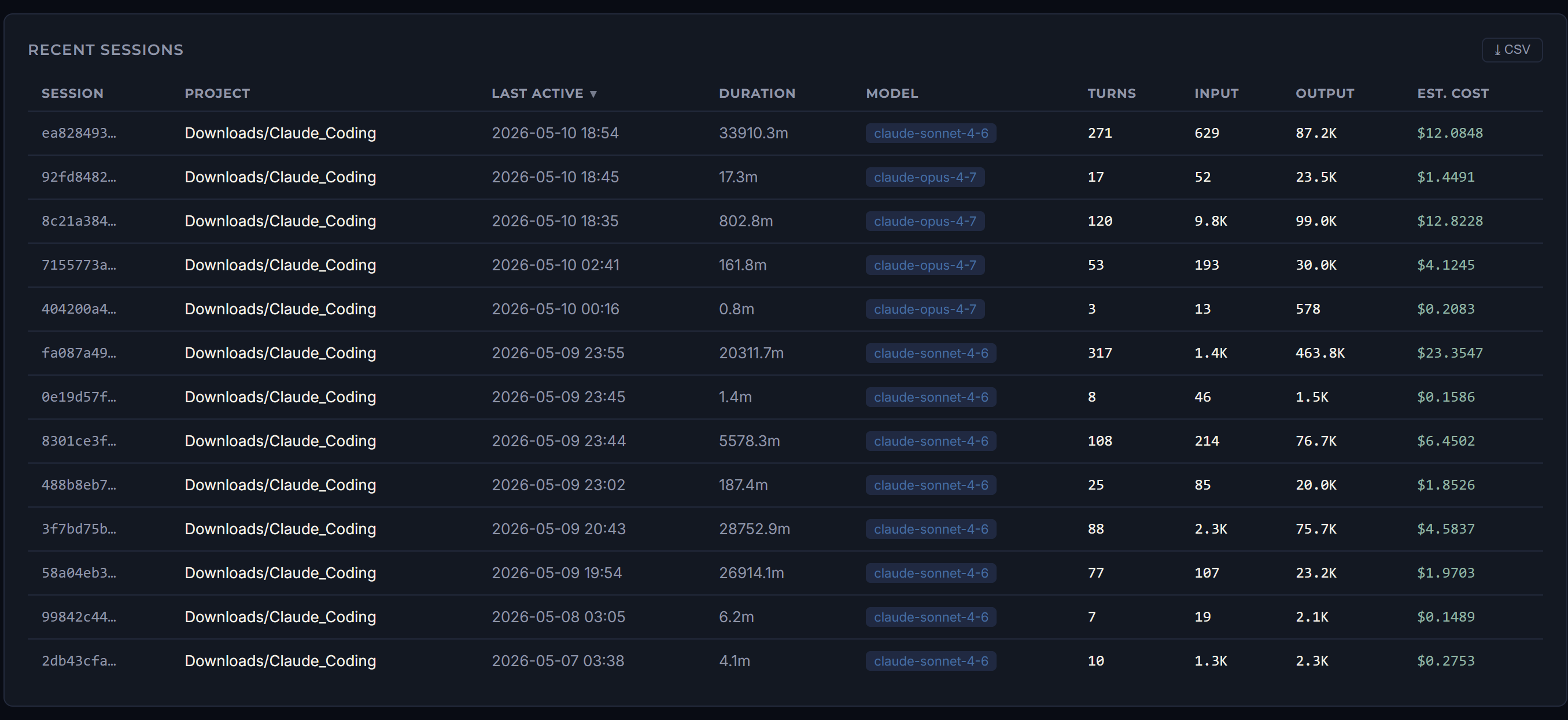Select the $0.2083 cost value
This screenshot has height=720, width=1568.
1445,309
